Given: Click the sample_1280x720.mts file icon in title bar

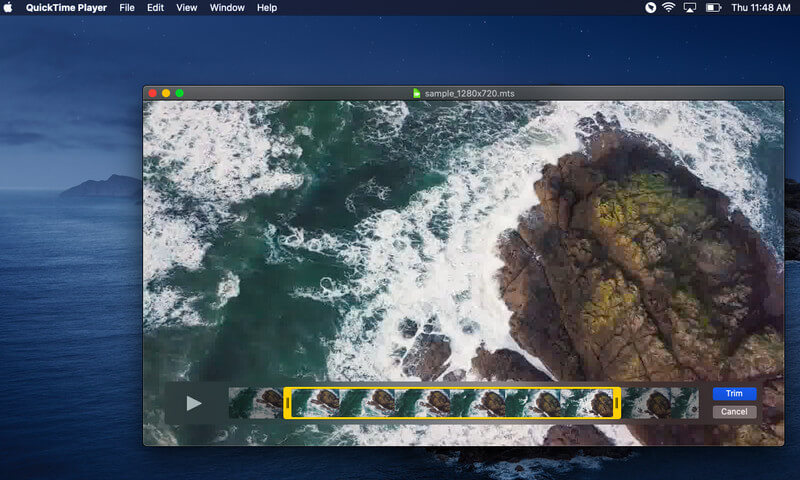Looking at the screenshot, I should [417, 93].
